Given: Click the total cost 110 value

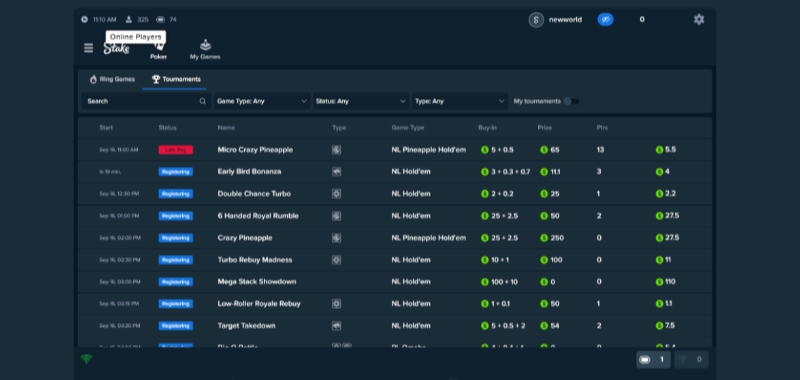Looking at the screenshot, I should pos(670,282).
